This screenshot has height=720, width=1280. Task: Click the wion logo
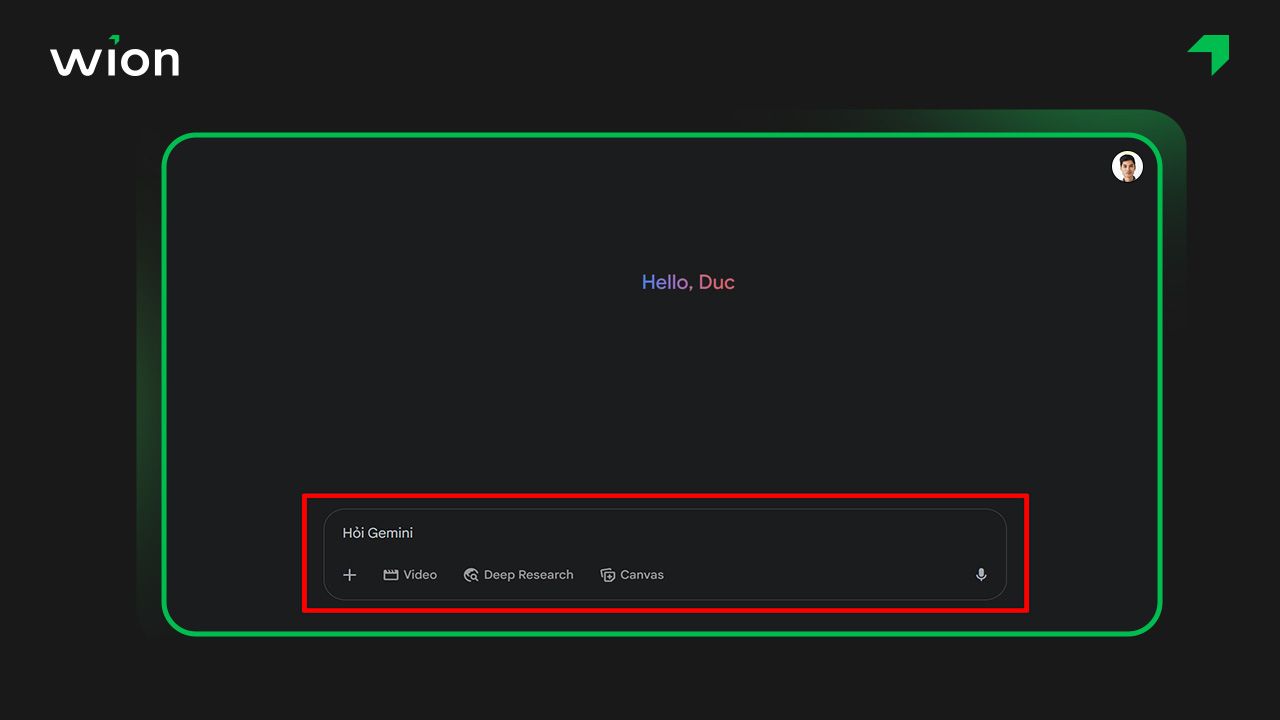tap(115, 58)
